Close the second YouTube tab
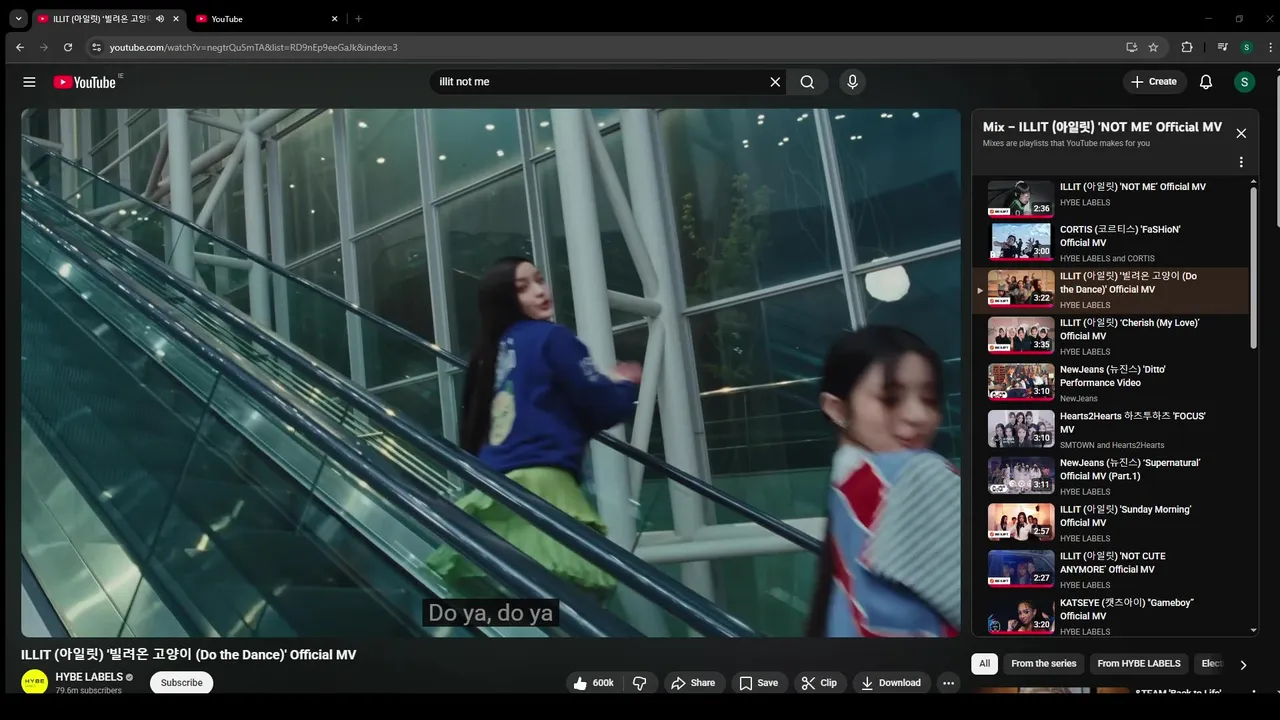This screenshot has width=1280, height=720. 335,19
